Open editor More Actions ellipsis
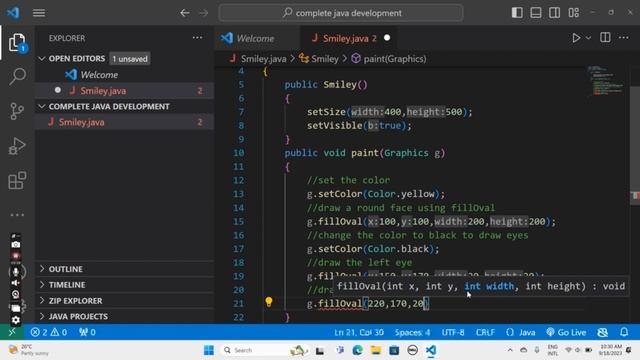Image resolution: width=640 pixels, height=360 pixels. pyautogui.click(x=624, y=38)
